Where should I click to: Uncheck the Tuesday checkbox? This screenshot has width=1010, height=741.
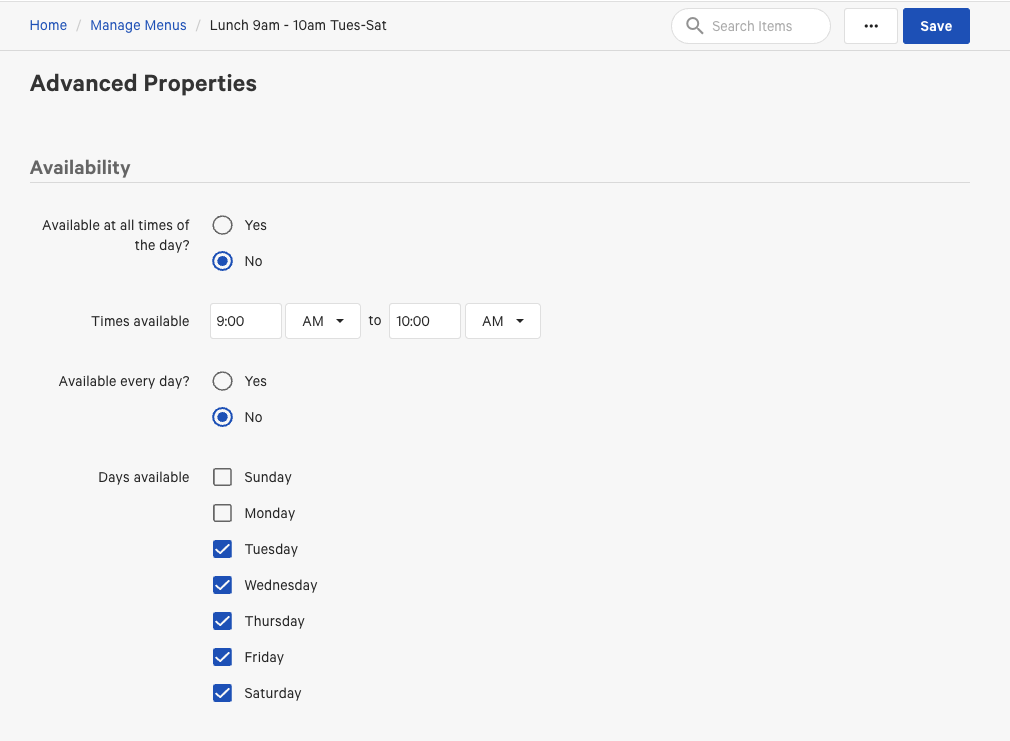tap(222, 549)
